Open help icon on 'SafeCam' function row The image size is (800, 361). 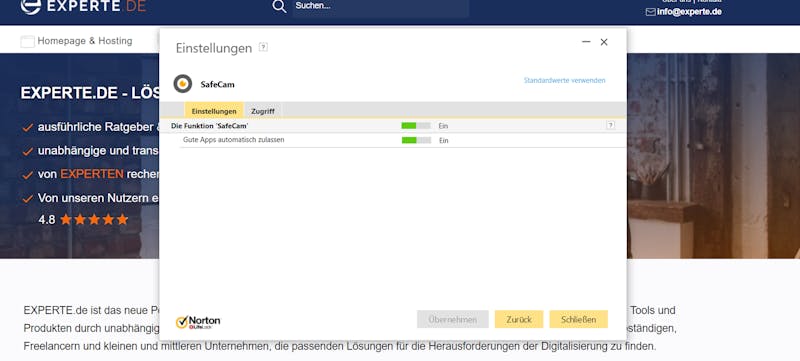(610, 125)
